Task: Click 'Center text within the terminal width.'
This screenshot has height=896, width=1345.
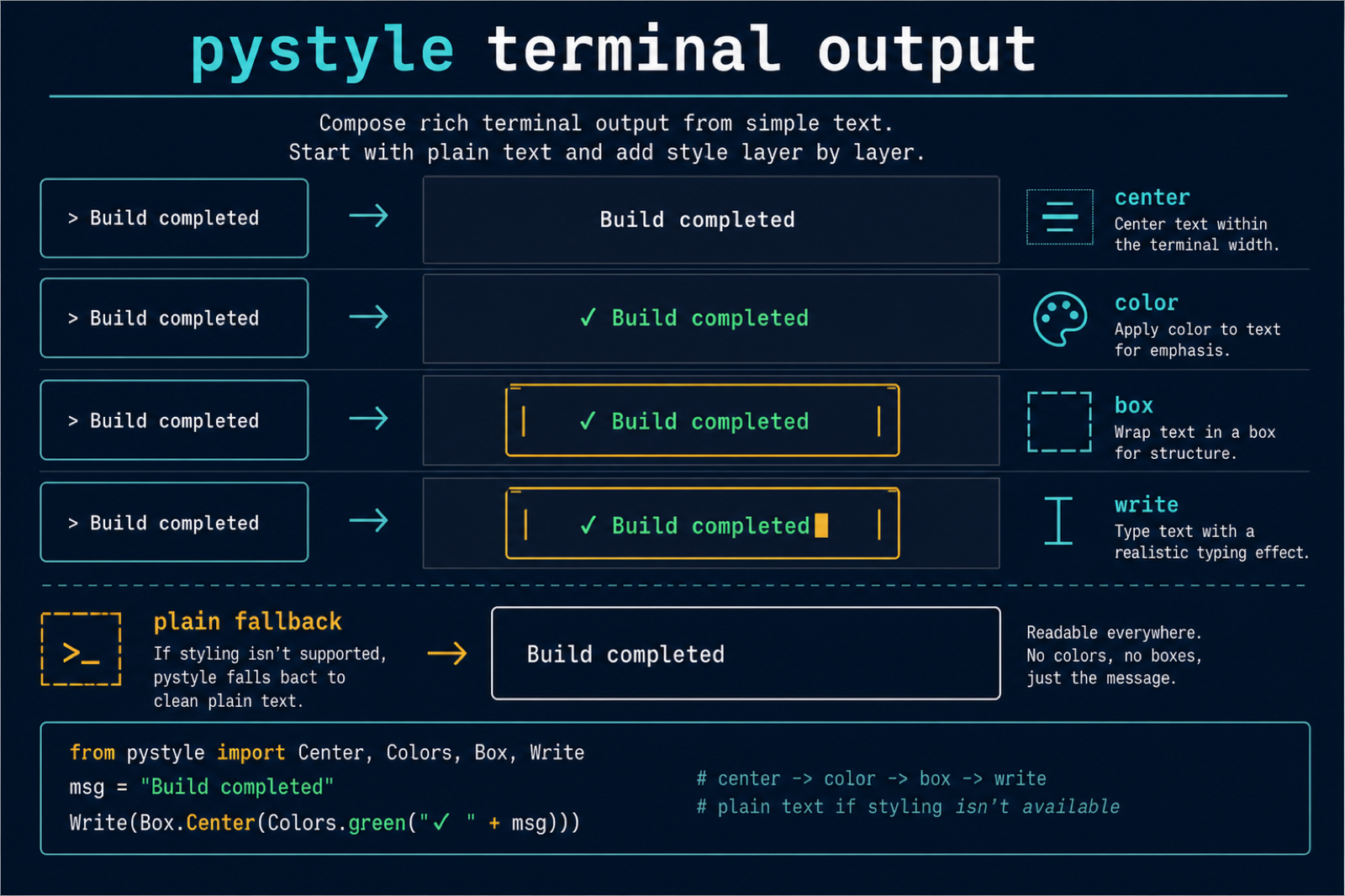Action: [1197, 235]
